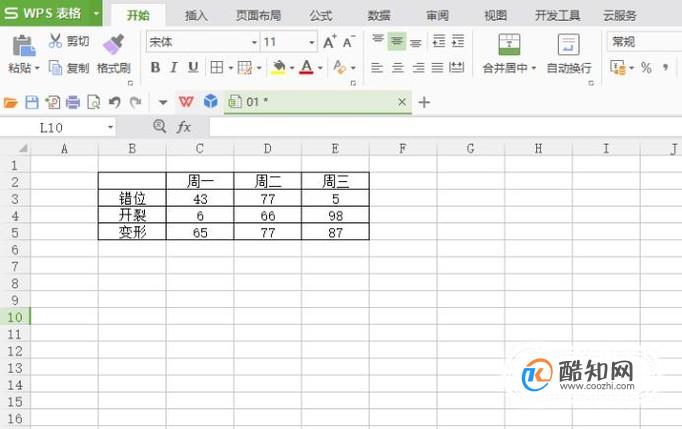Click Auto Wrap (自动换行) button

[x=569, y=54]
